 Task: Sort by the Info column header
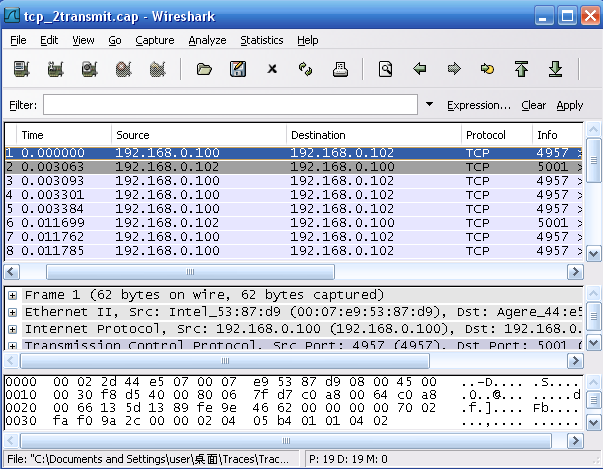click(x=558, y=135)
